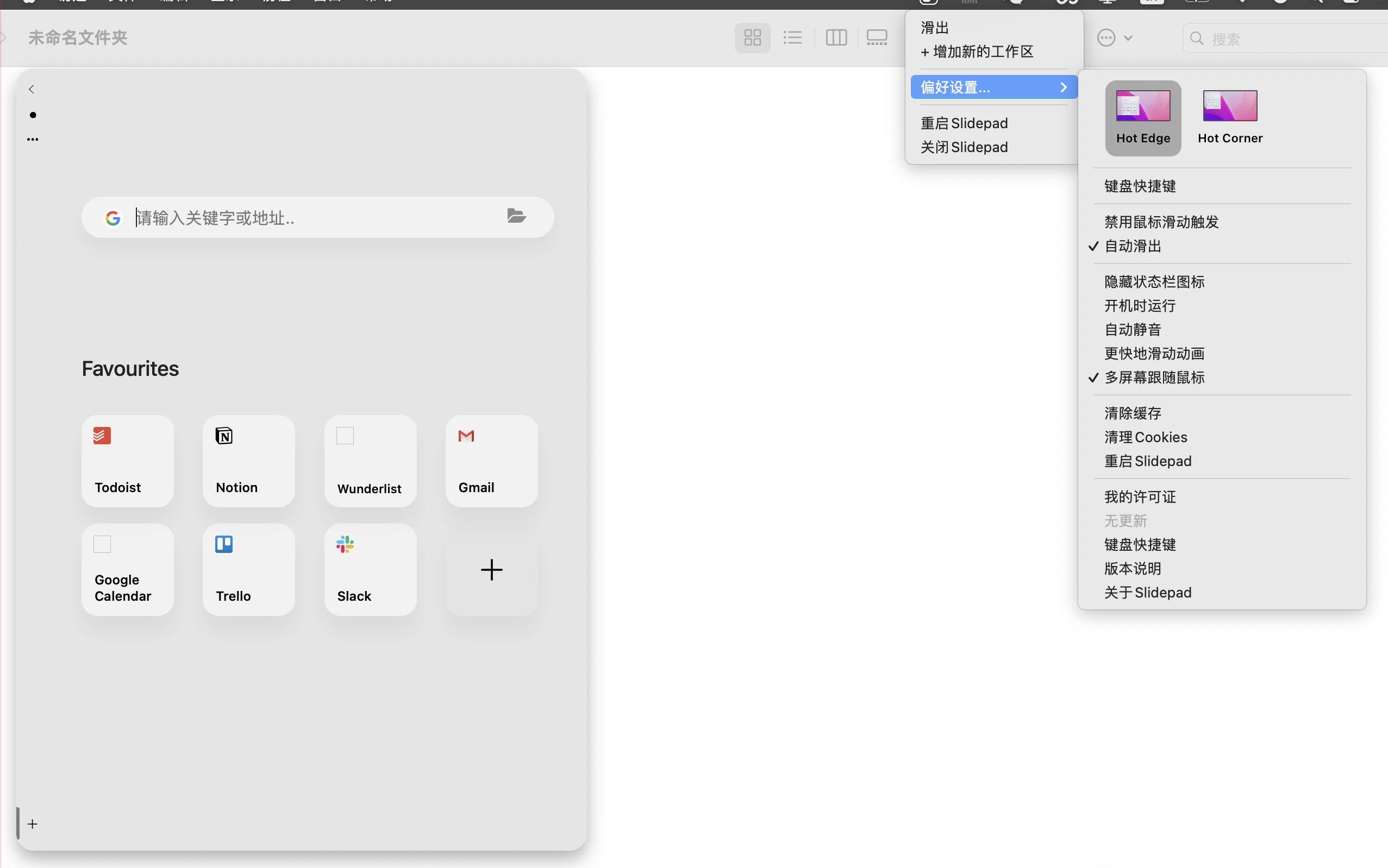Screen dimensions: 1388x868
Task: Select 重启 Slidepad in the main menu
Action: 994,123
